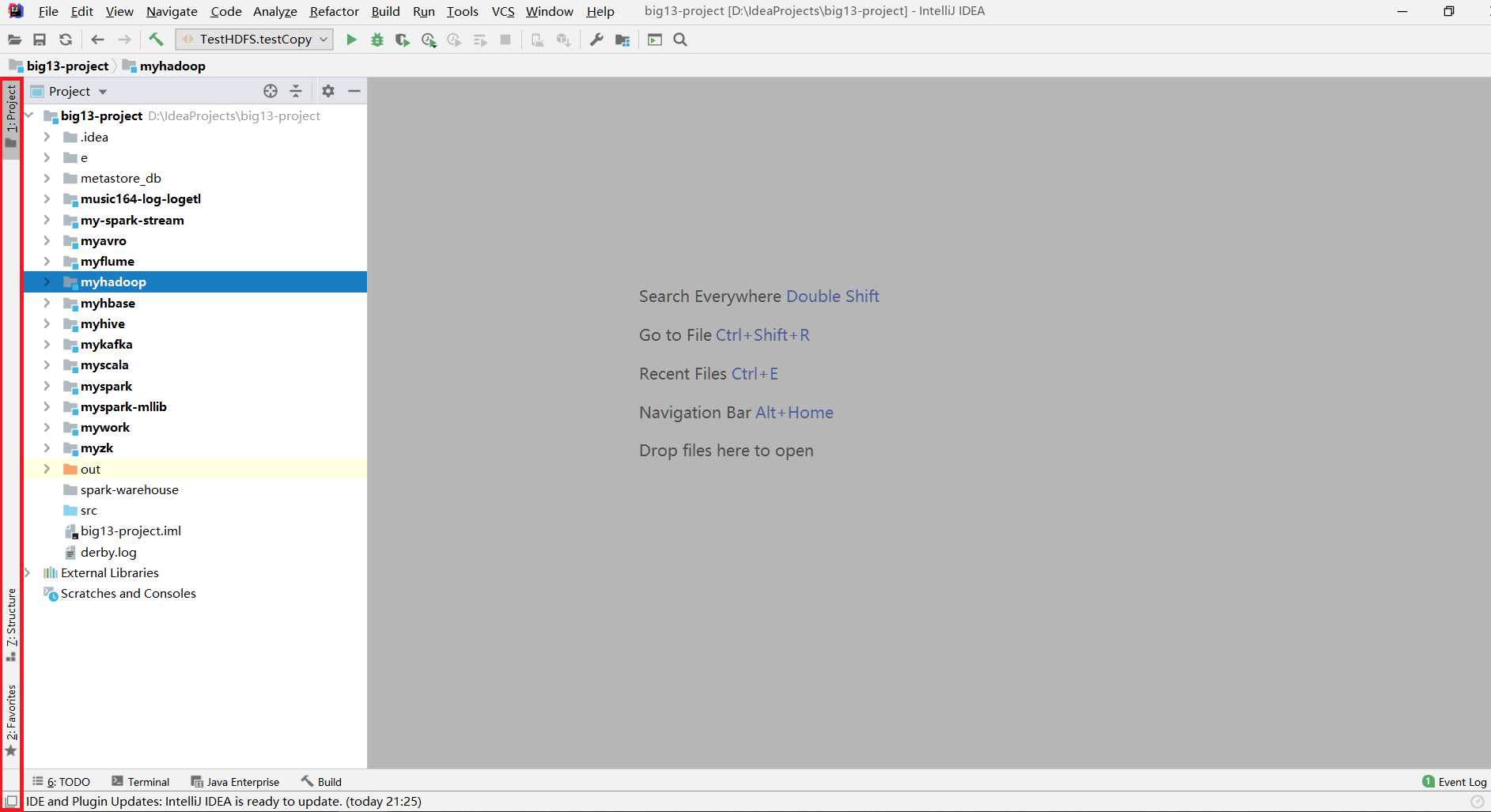Open the Navigate menu

[172, 11]
